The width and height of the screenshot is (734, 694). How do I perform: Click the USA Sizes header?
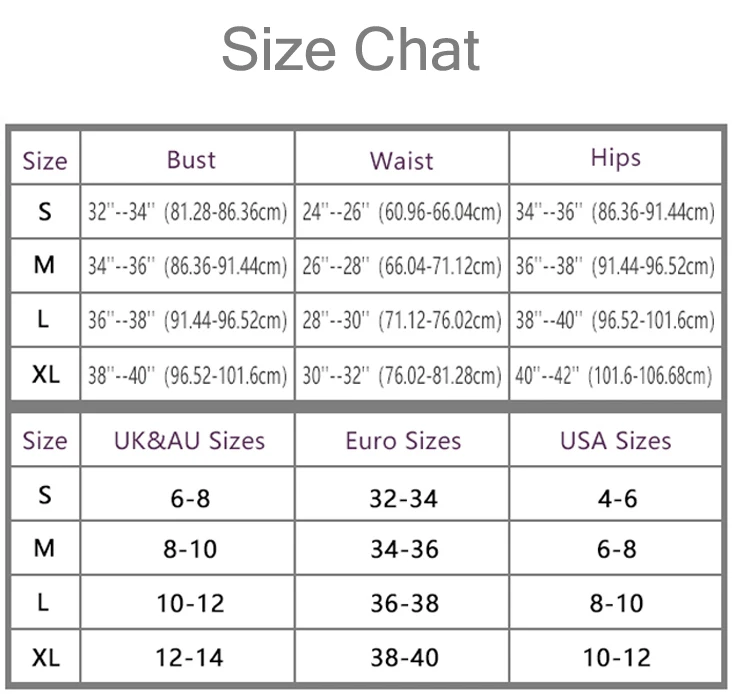(x=616, y=441)
